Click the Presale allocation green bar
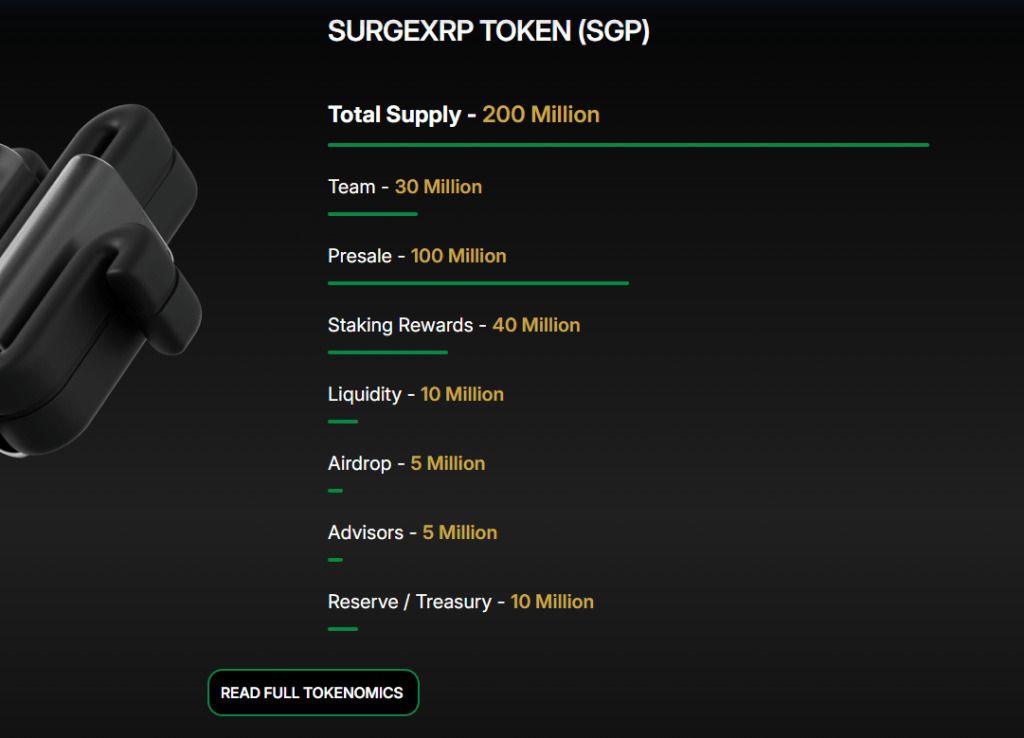 [478, 283]
